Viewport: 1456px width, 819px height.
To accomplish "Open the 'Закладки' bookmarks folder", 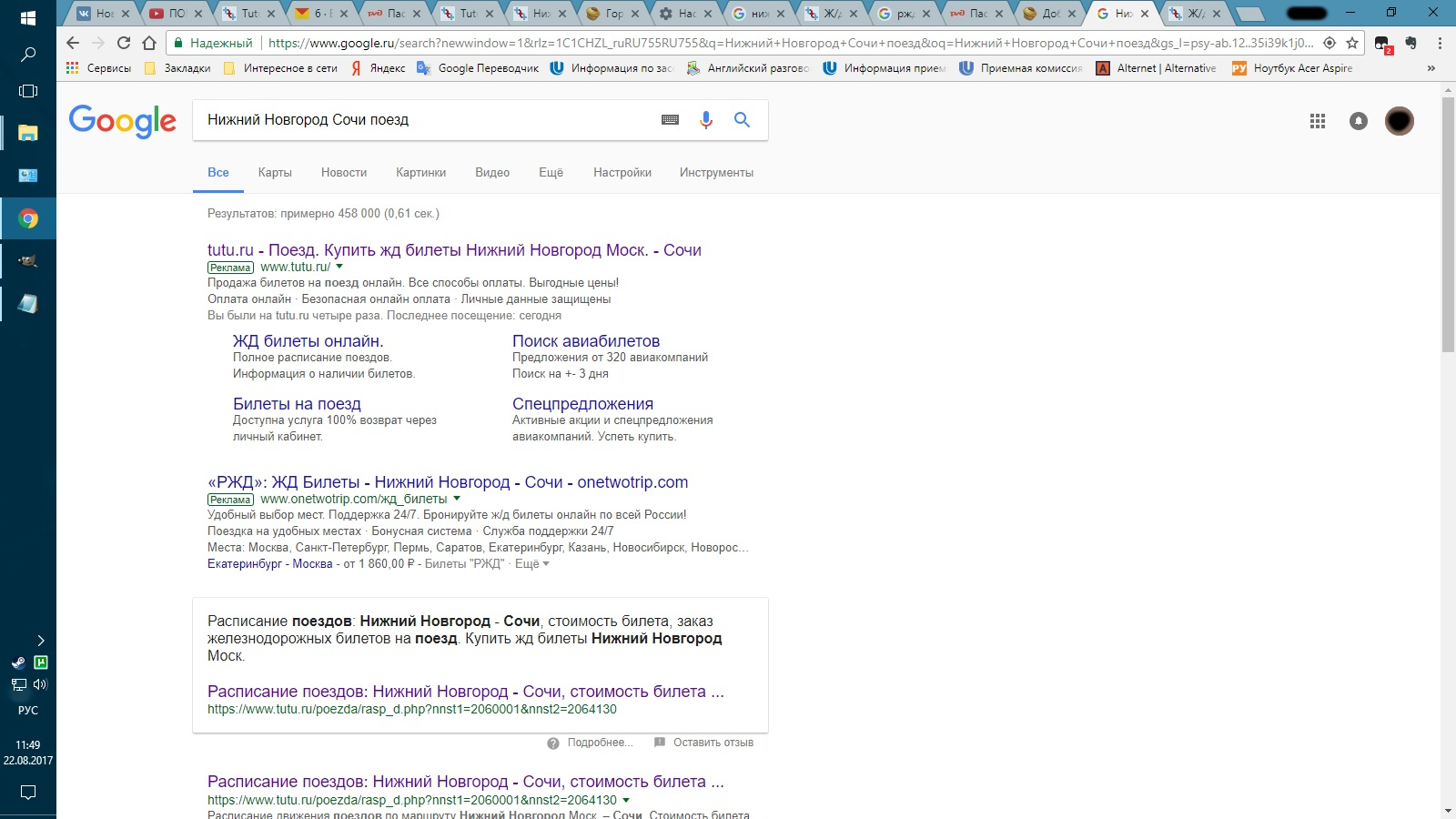I will point(177,68).
